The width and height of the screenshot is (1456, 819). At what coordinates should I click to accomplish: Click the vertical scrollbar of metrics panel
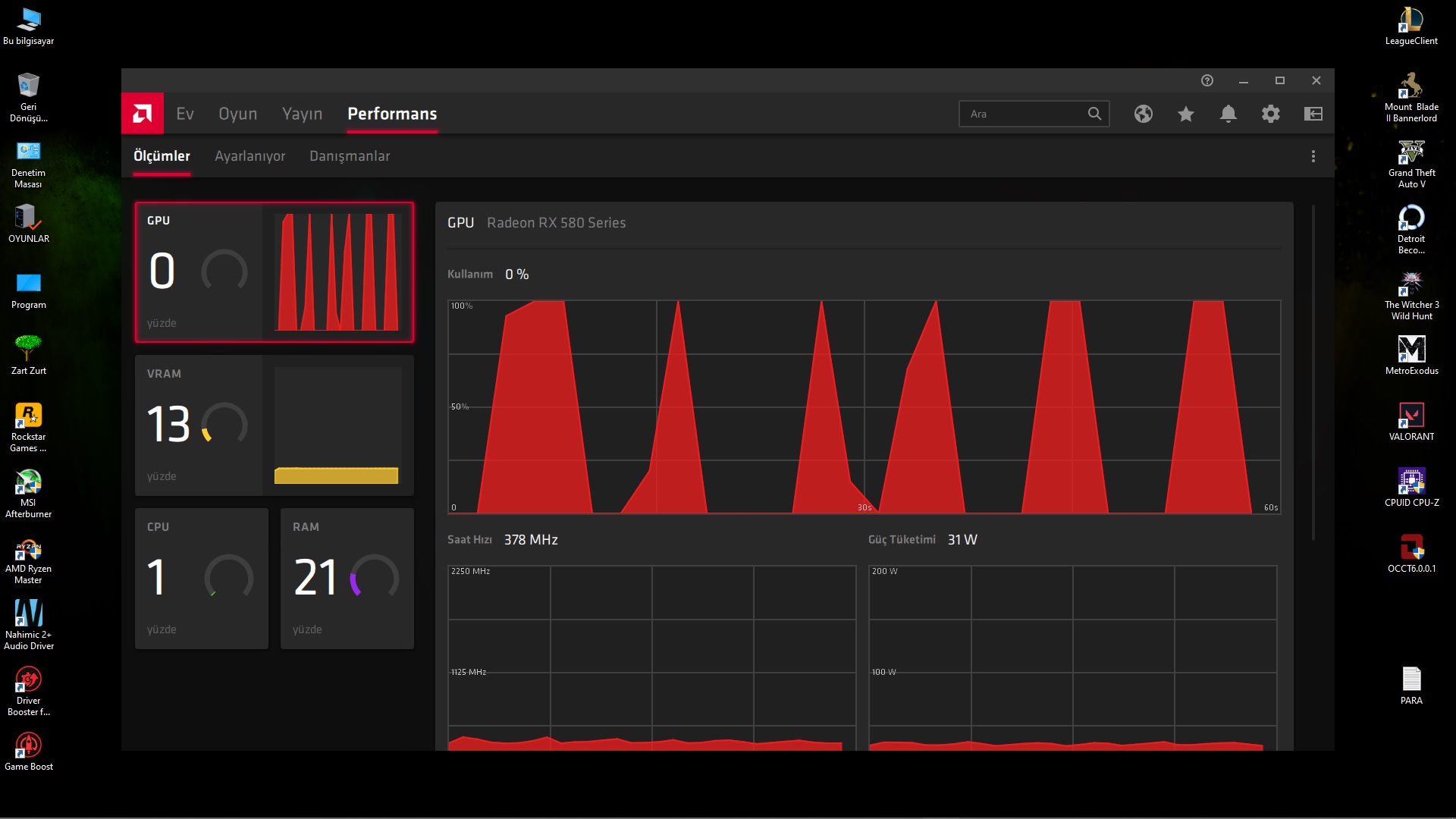coord(1313,372)
